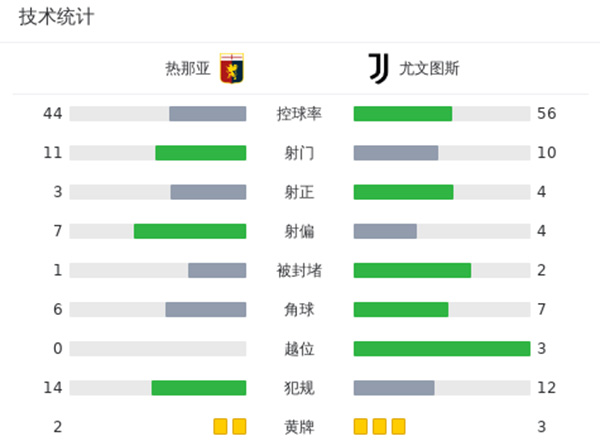Click Juventus's green 控球率 possession bar
Screen dimensions: 600x442
tap(403, 114)
